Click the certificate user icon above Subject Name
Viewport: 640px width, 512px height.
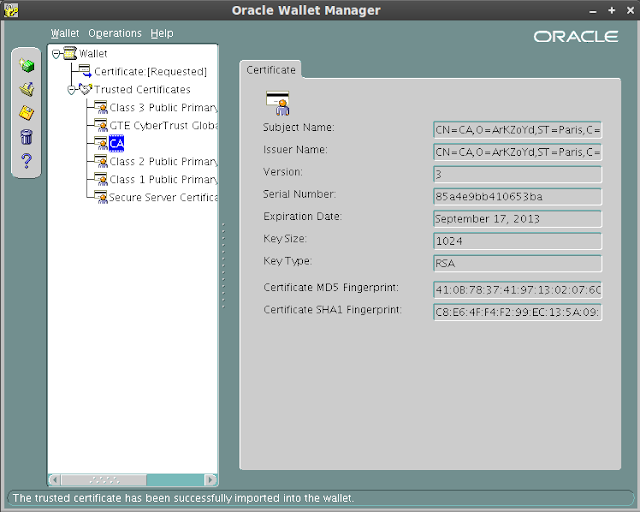click(x=278, y=103)
